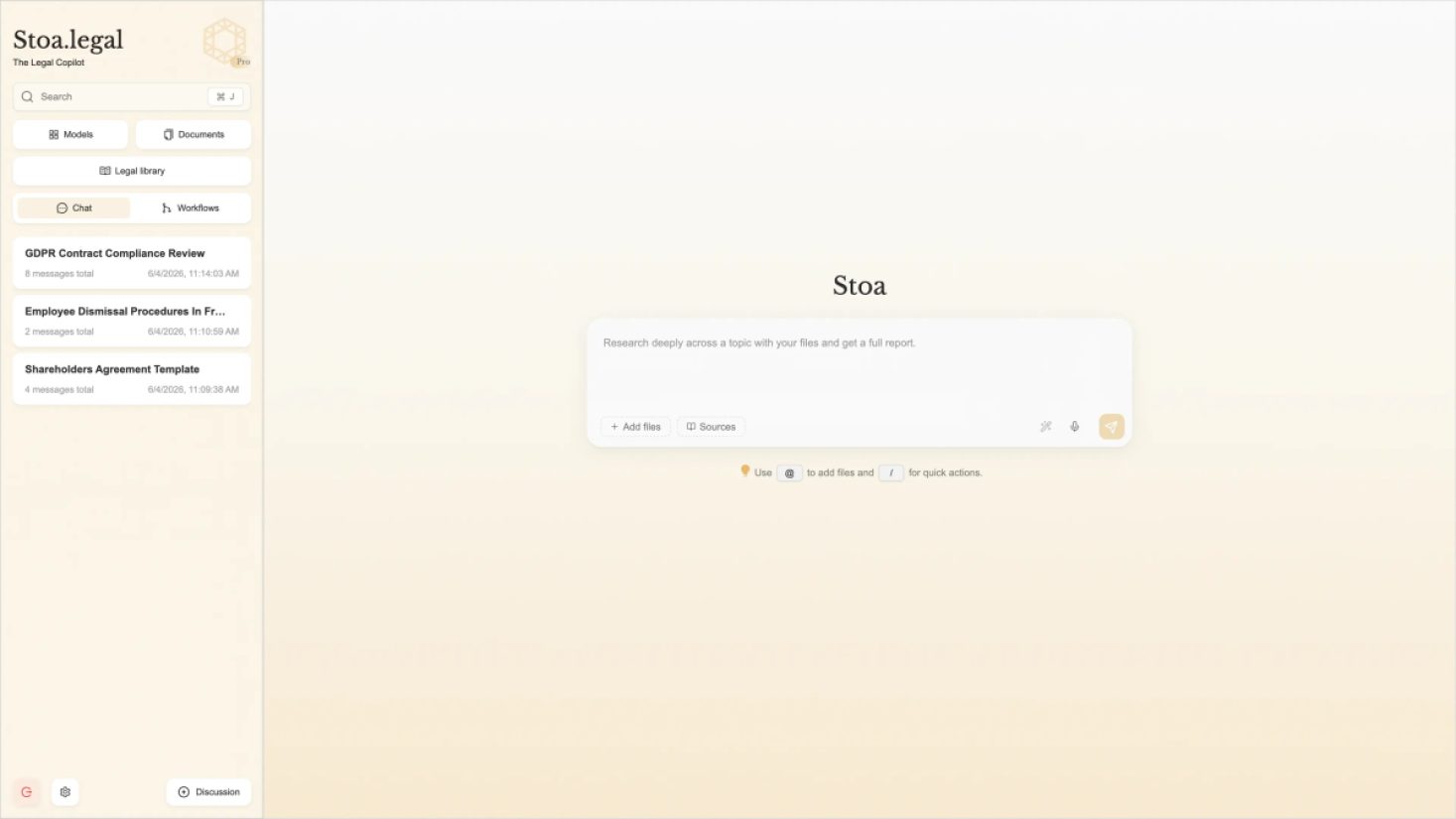Image resolution: width=1456 pixels, height=819 pixels.
Task: Open Employee Dismissal Procedures chat
Action: click(132, 321)
